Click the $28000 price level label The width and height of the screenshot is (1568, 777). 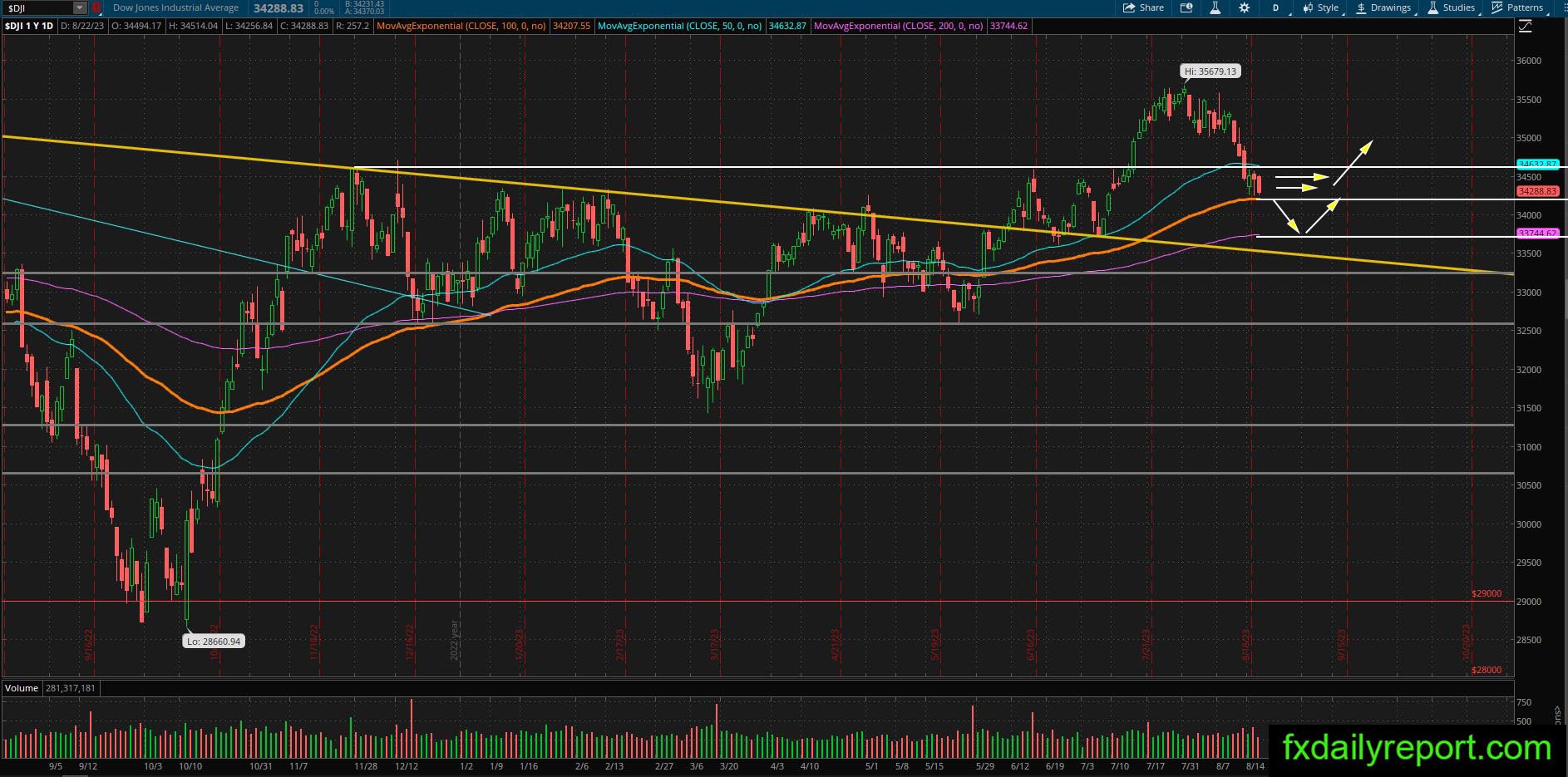click(1487, 670)
